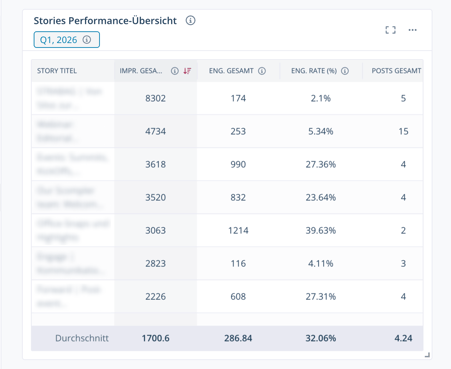
Task: Select impressions value 2823
Action: (x=155, y=263)
